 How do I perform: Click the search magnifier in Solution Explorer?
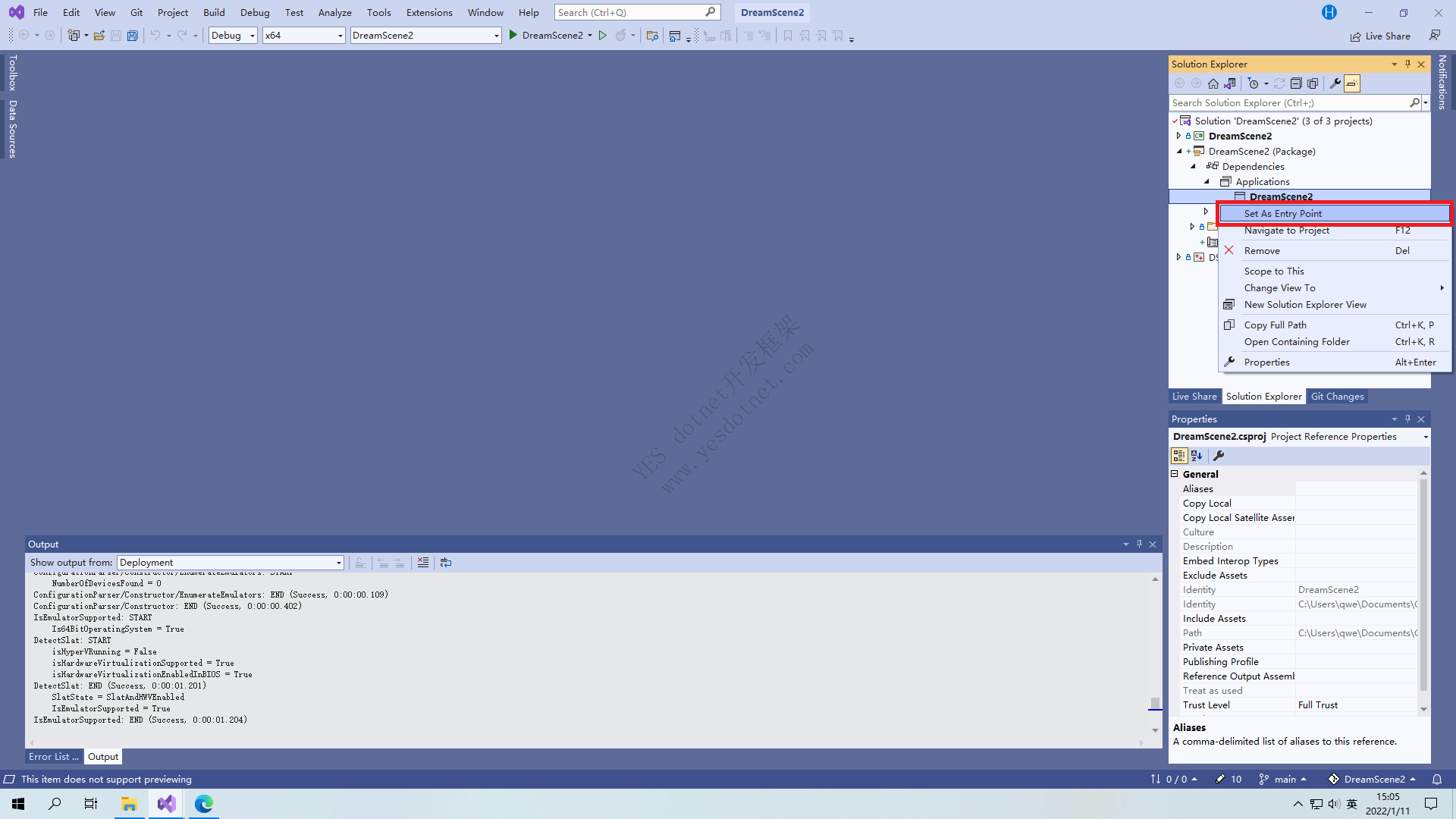(1414, 103)
